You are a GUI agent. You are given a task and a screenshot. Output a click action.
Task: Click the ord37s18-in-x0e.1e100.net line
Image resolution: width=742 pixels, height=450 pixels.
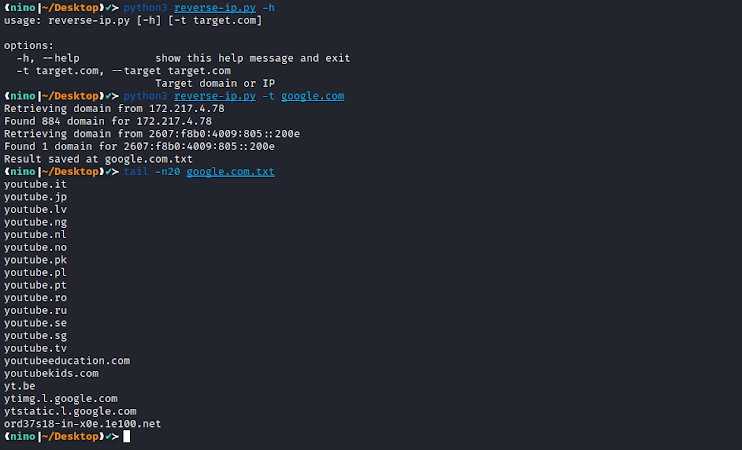[82, 424]
